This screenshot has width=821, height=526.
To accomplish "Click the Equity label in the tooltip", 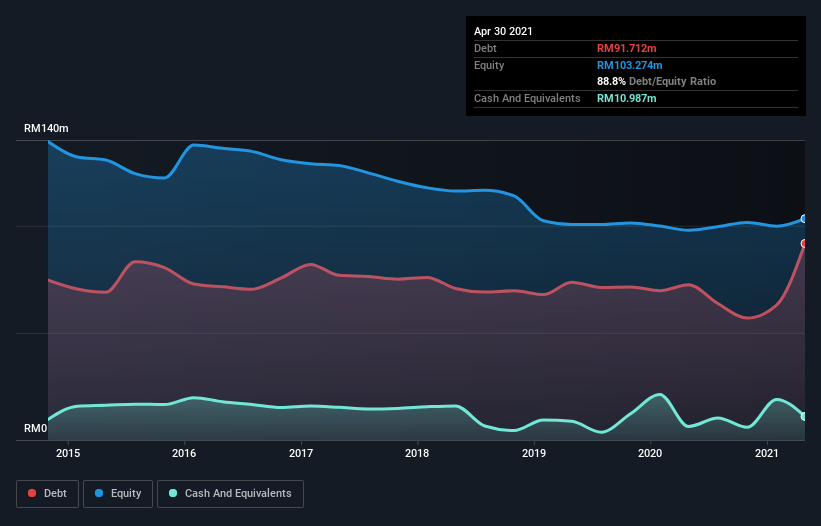I will [x=489, y=65].
